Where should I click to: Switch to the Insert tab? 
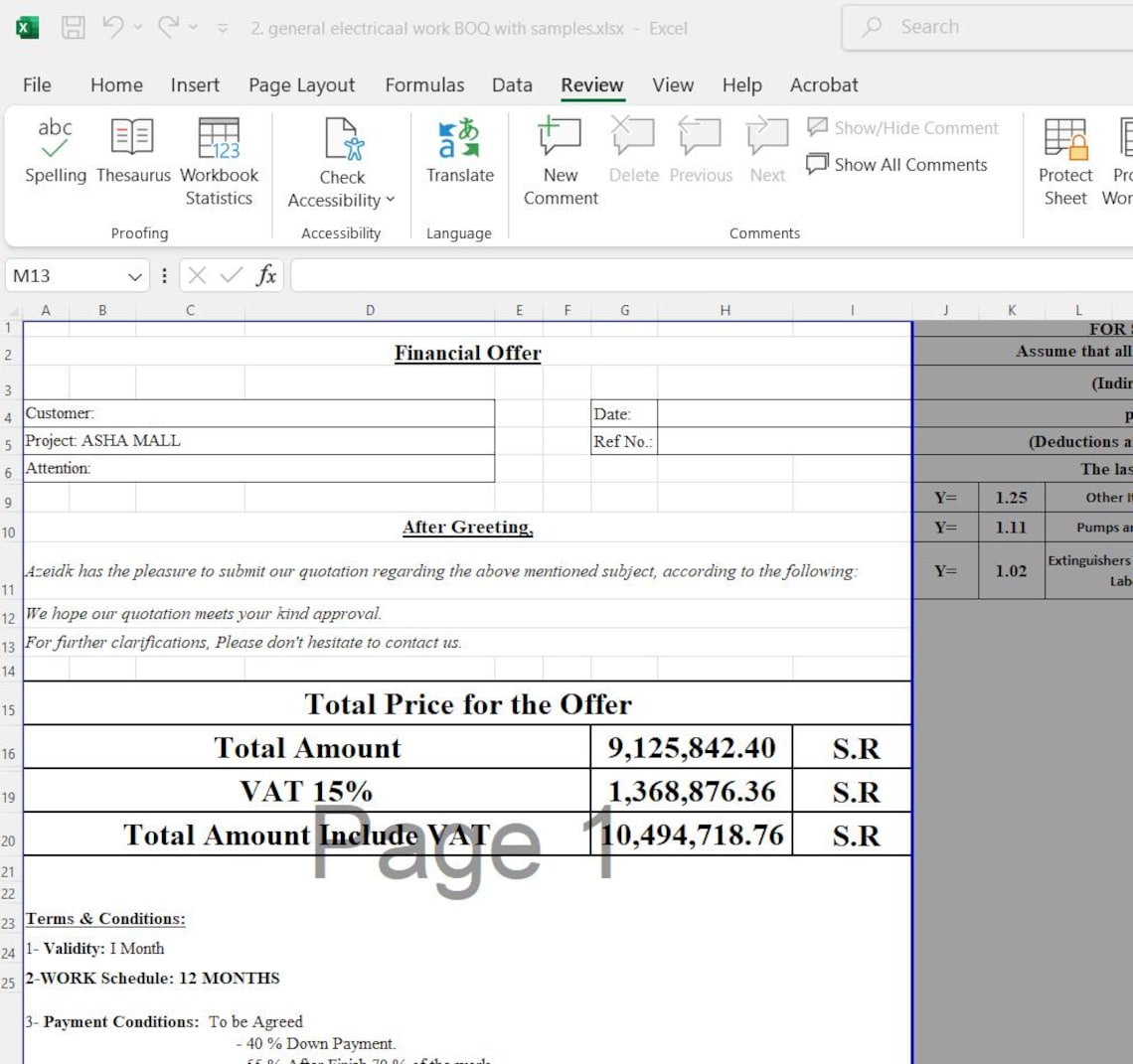[195, 85]
